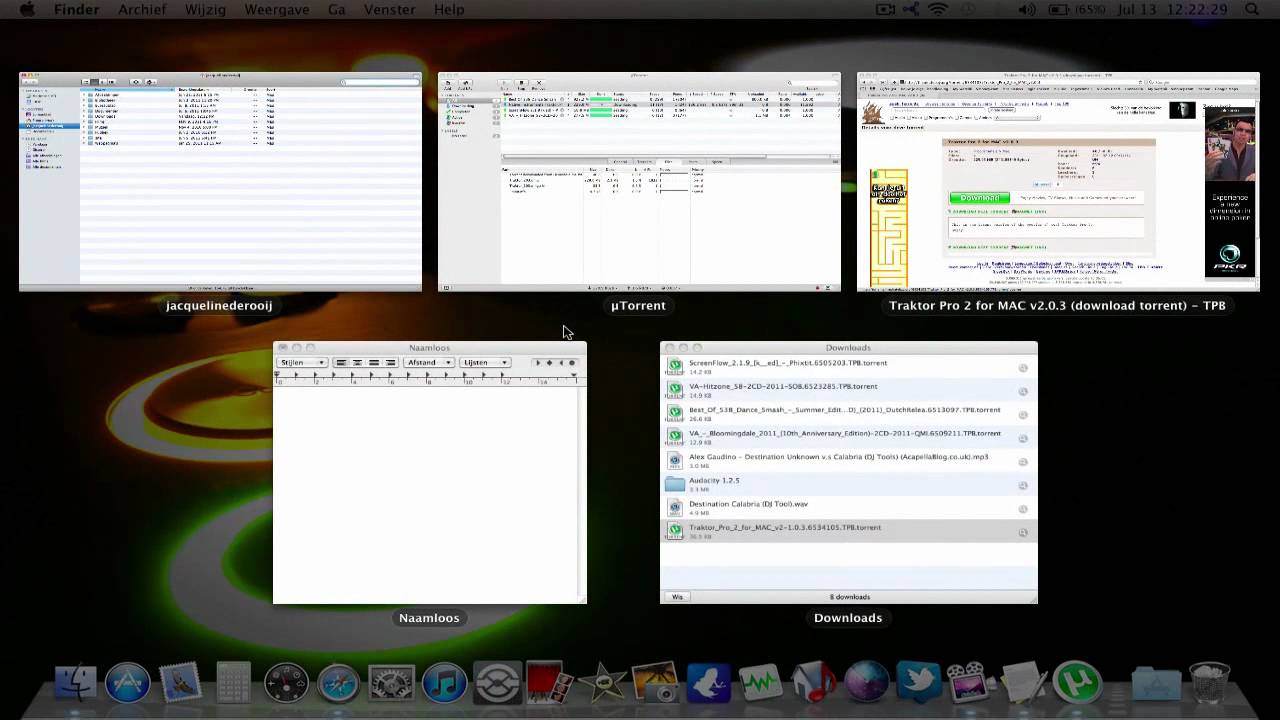The image size is (1280, 720).
Task: Click magnifier beside Destination Calabria wav
Action: click(x=1023, y=509)
